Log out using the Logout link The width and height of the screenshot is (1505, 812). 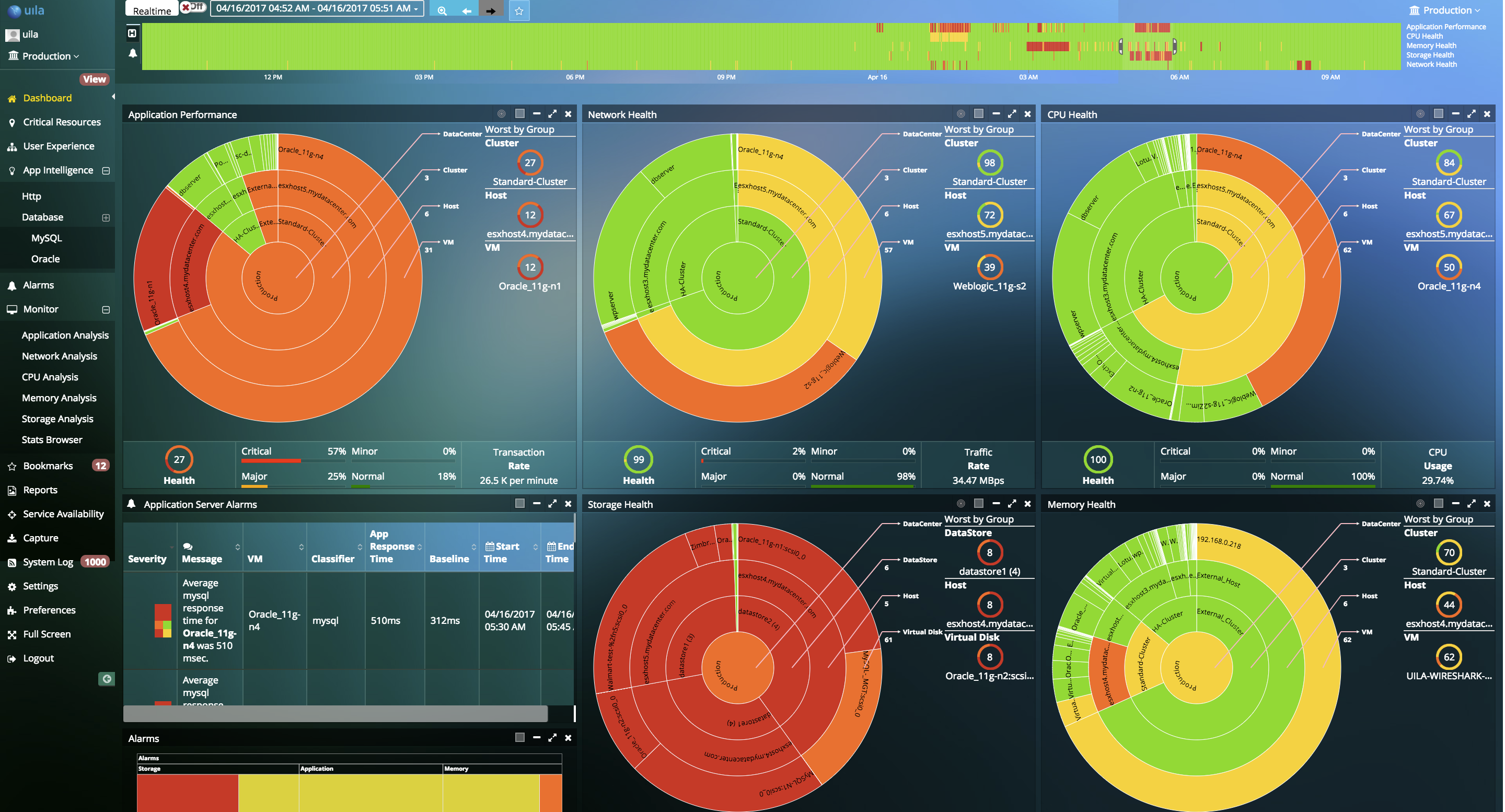click(x=39, y=658)
